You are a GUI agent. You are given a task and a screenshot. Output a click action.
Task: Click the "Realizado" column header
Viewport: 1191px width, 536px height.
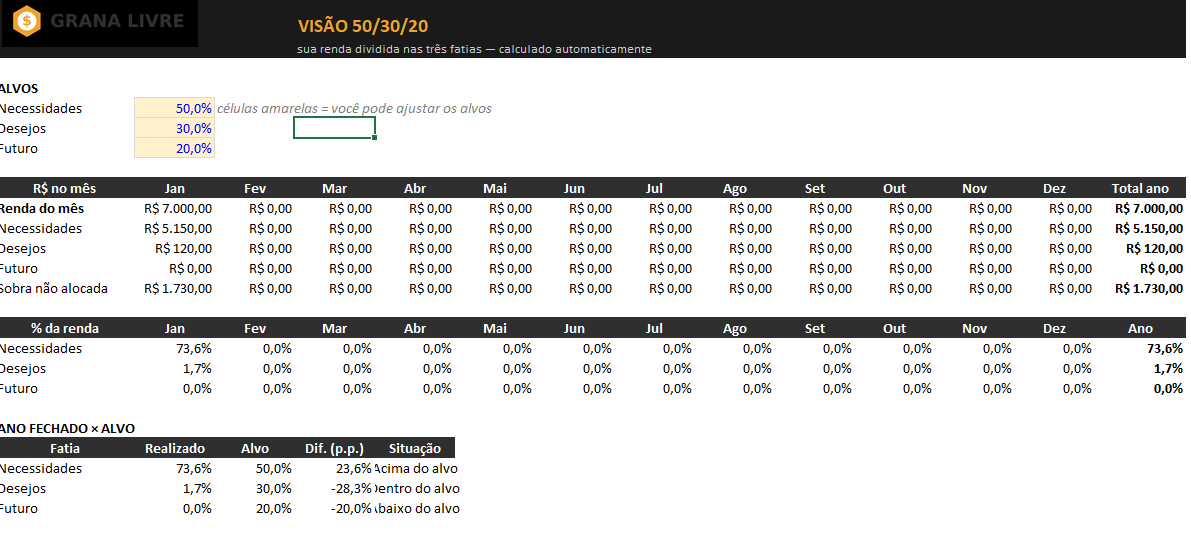click(175, 449)
